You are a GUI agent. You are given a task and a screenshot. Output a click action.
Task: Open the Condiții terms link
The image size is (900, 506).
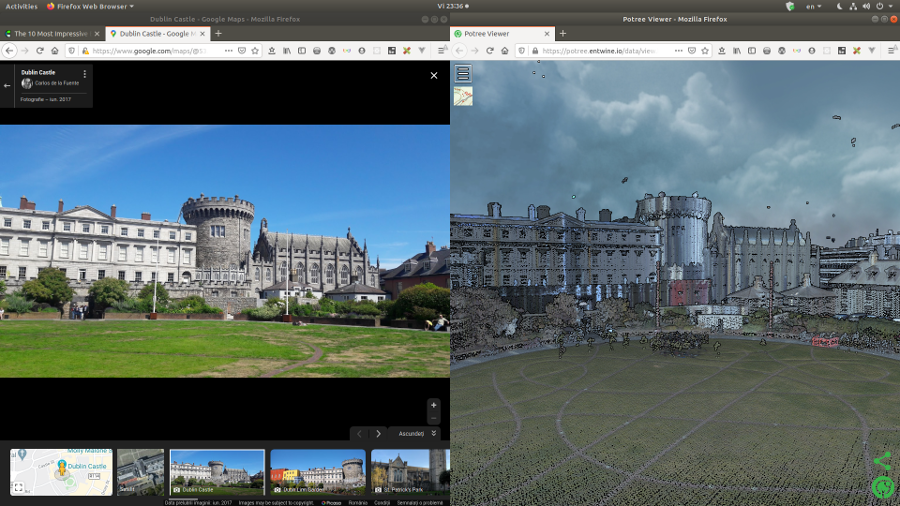[x=382, y=503]
